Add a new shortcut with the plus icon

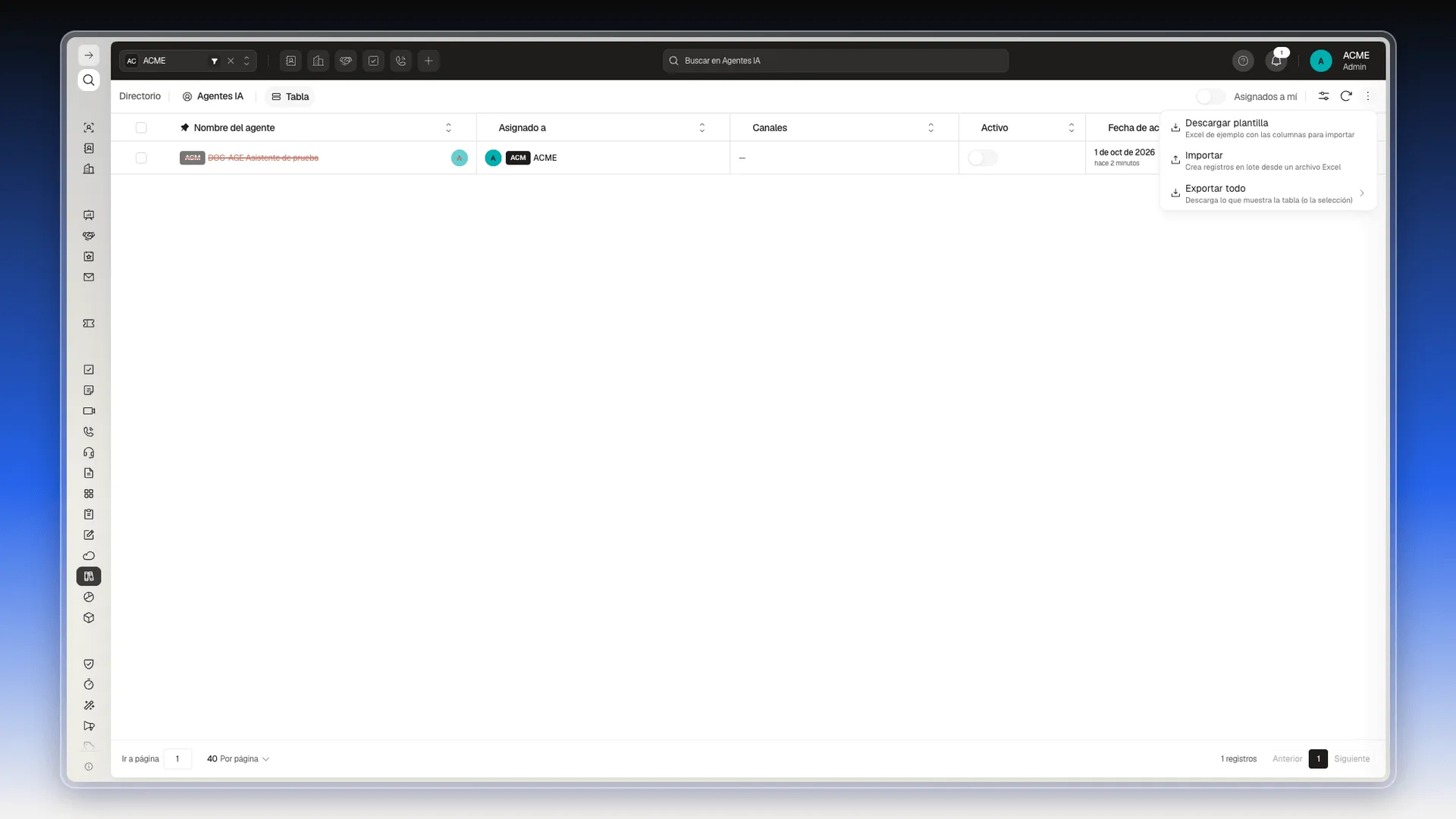tap(428, 61)
